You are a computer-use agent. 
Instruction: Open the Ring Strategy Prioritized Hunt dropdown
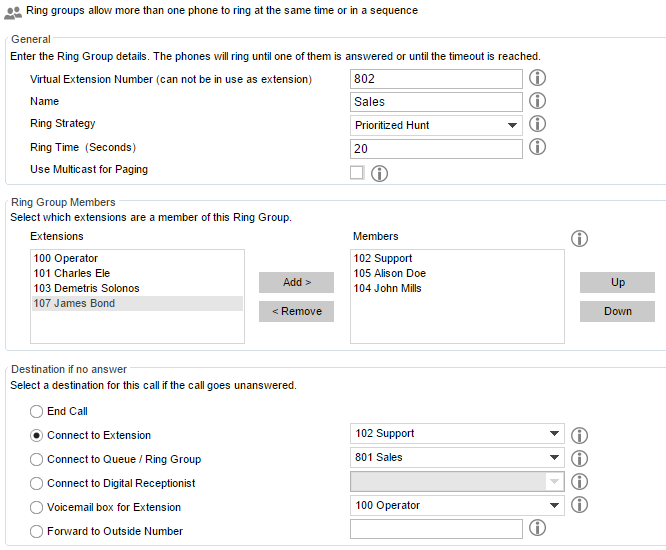point(436,125)
